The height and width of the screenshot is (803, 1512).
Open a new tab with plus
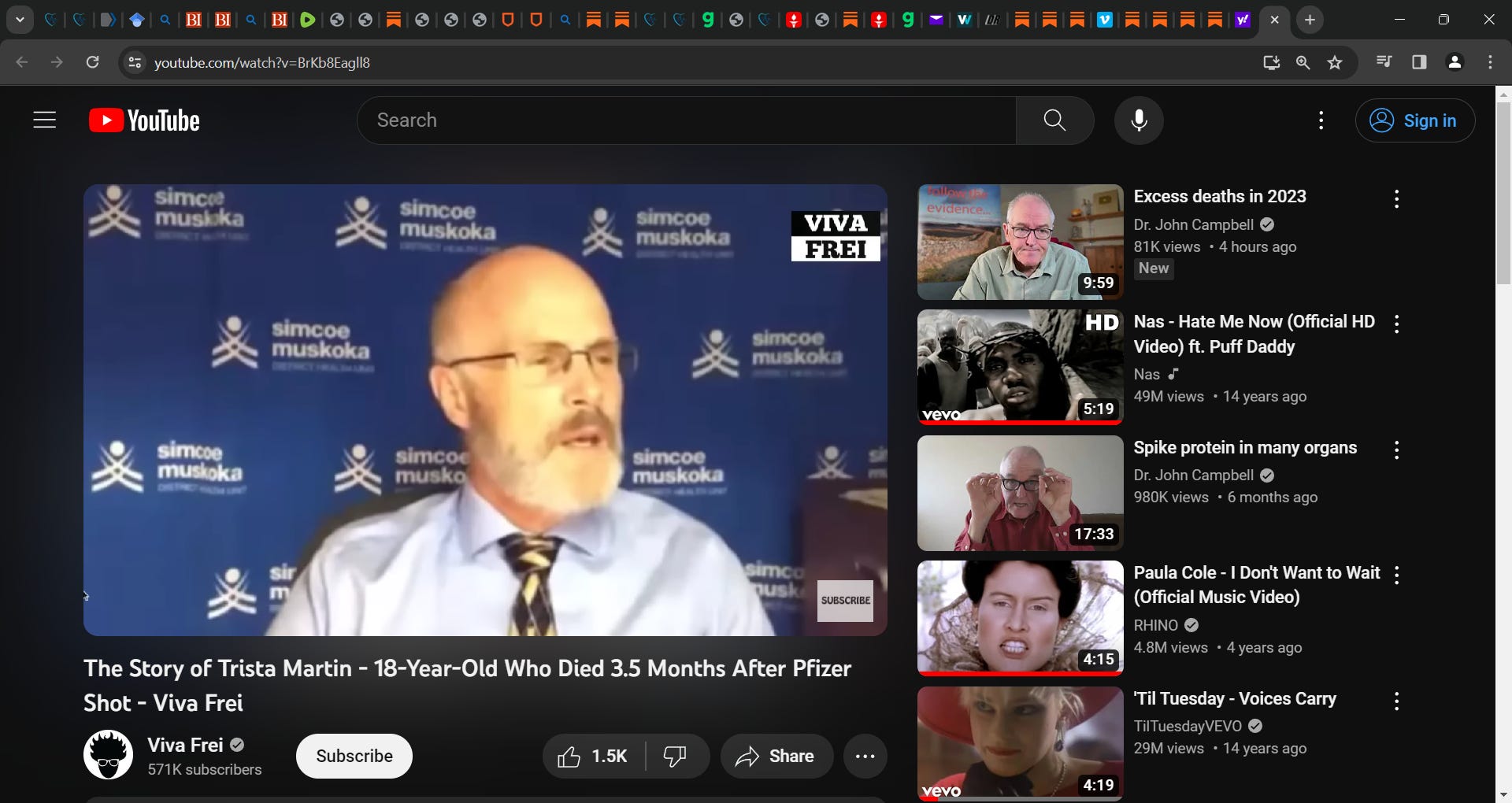click(1310, 20)
